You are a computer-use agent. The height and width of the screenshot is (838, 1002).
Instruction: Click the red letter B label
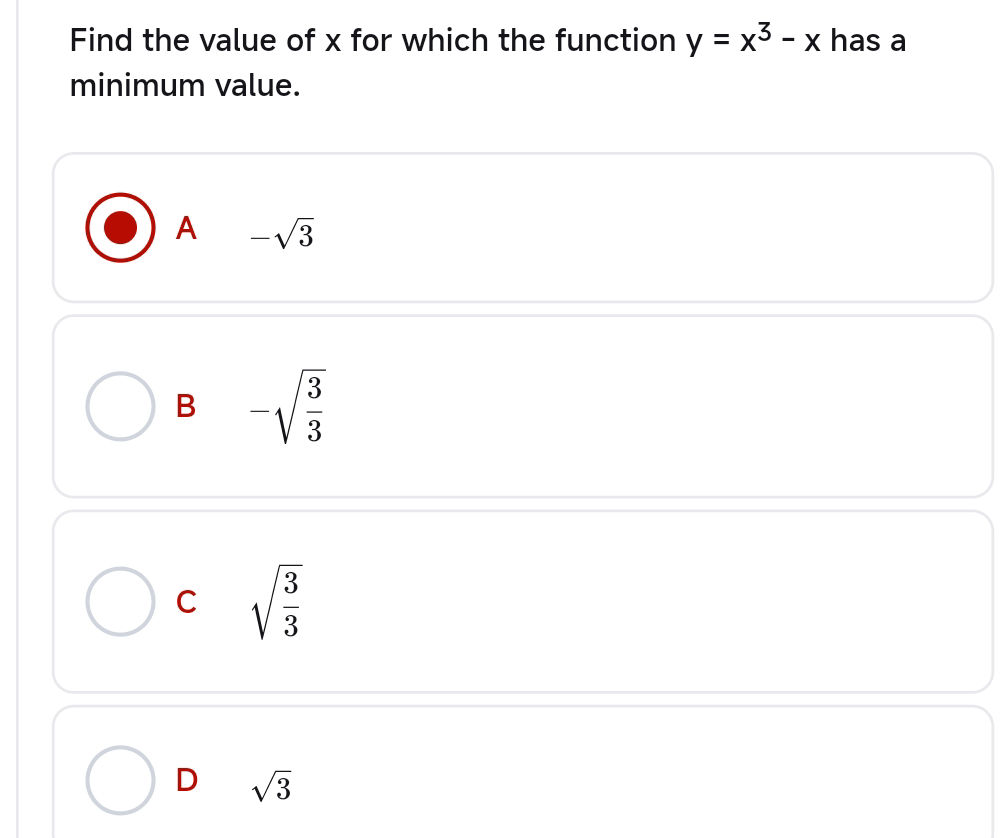point(187,407)
